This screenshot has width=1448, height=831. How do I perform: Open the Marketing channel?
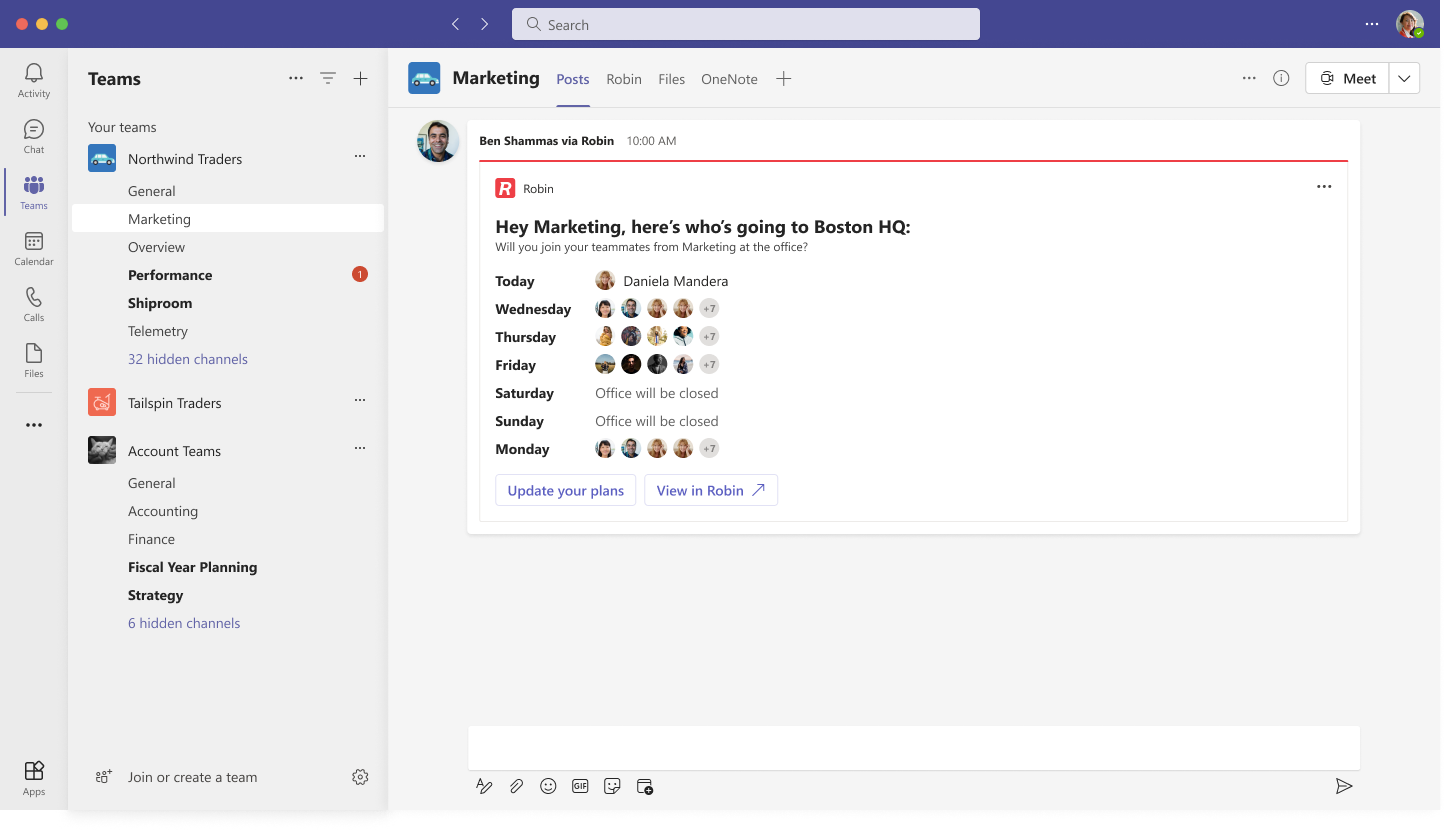(228, 219)
